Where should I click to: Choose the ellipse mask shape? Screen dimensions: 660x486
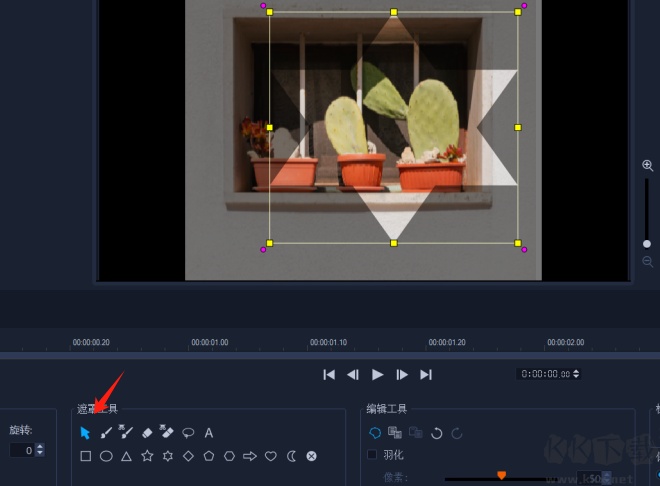click(106, 456)
